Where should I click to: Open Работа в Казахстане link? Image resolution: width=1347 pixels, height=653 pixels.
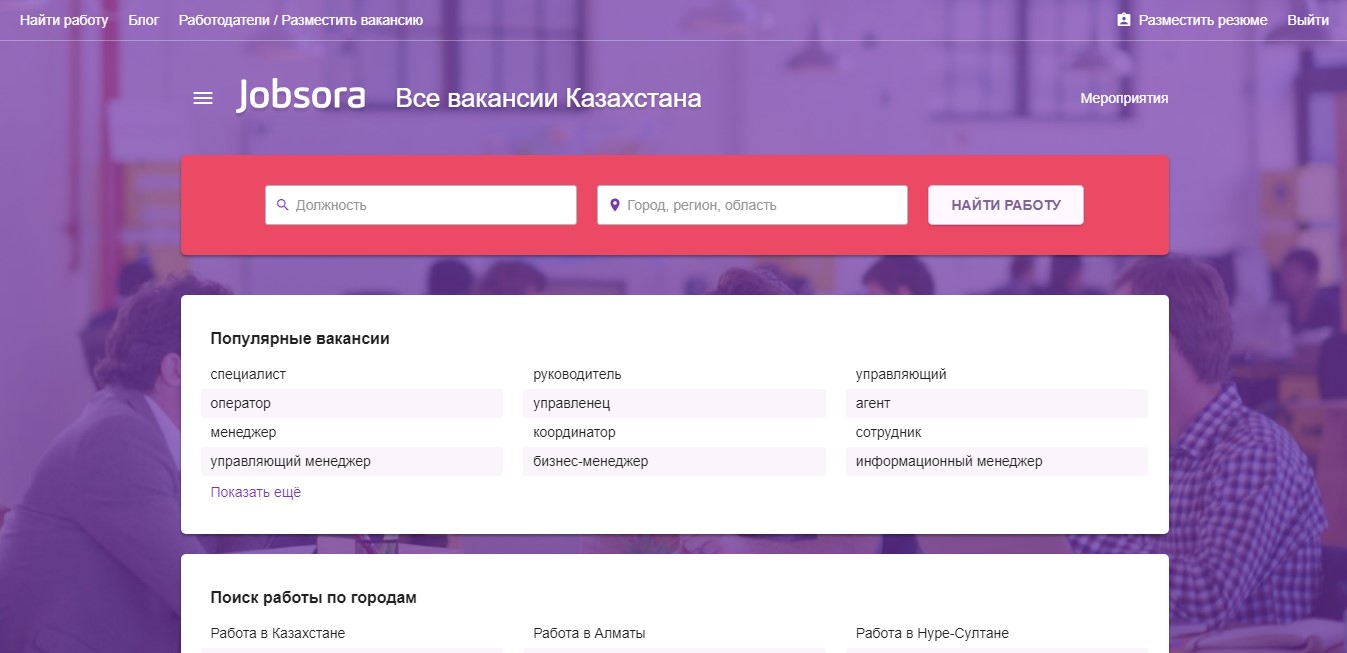point(278,633)
